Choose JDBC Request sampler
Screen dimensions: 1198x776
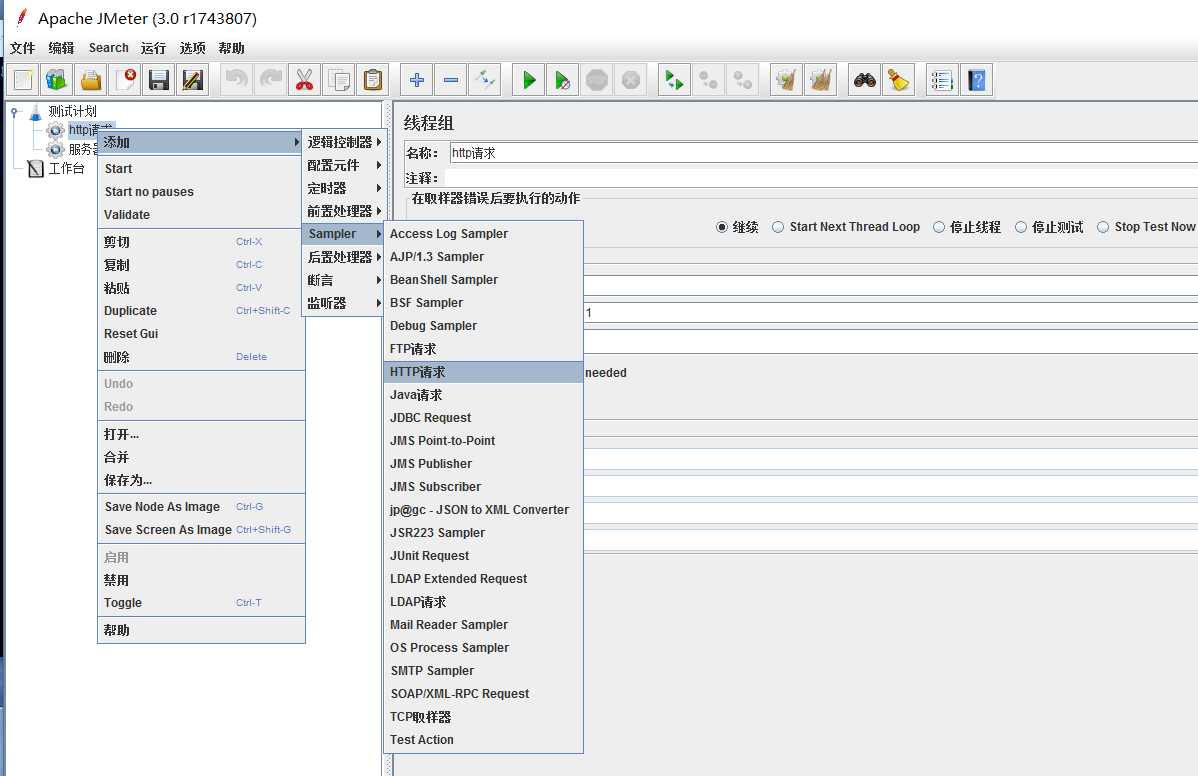483,418
